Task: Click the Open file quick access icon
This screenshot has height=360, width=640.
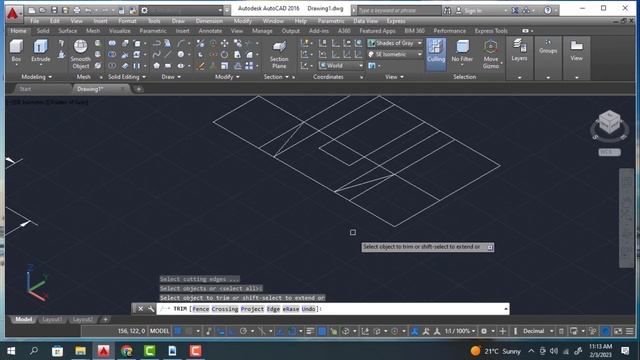Action: (42, 10)
